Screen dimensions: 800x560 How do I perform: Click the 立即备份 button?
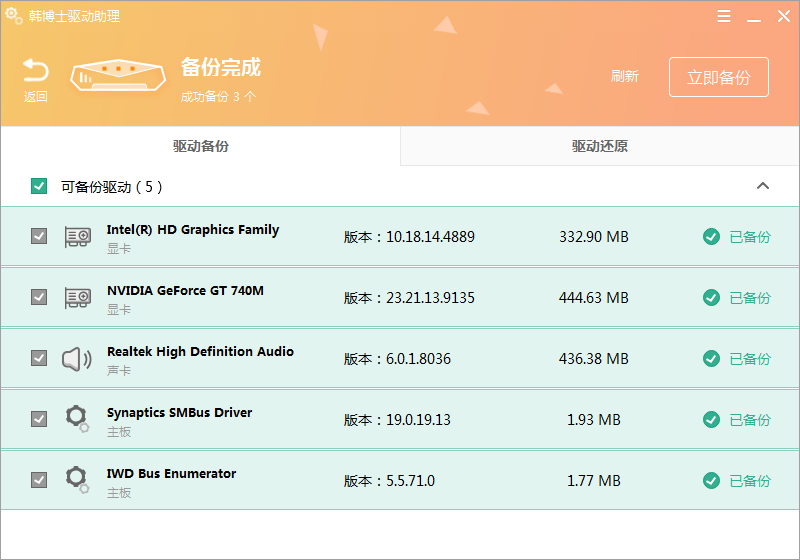click(718, 77)
